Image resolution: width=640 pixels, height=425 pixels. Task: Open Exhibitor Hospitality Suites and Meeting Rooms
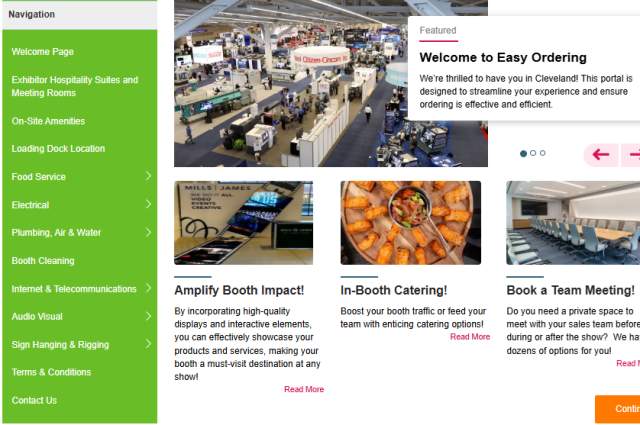pos(75,86)
